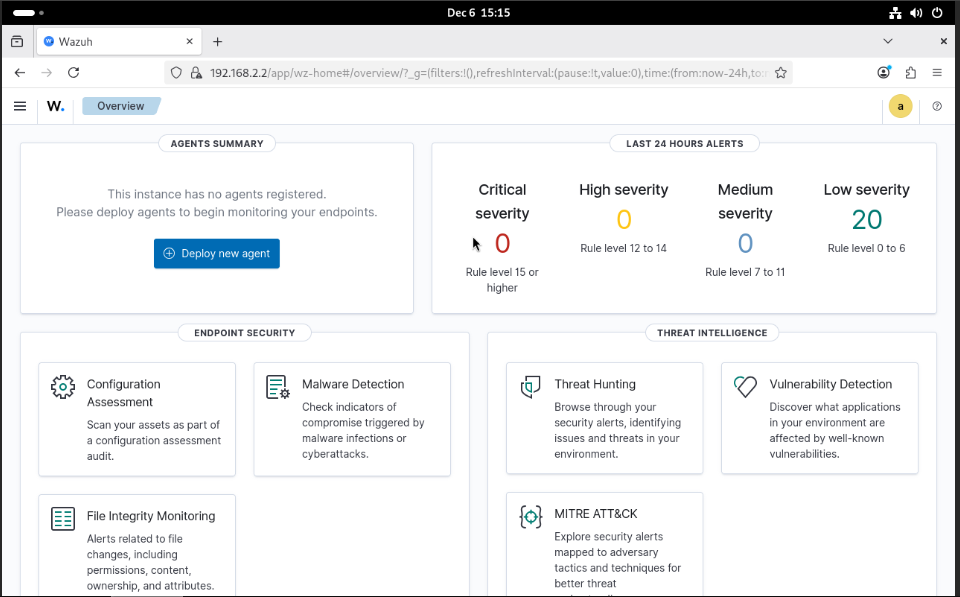The width and height of the screenshot is (960, 597).
Task: Click the MITRE ATT&CK target icon
Action: coord(531,517)
